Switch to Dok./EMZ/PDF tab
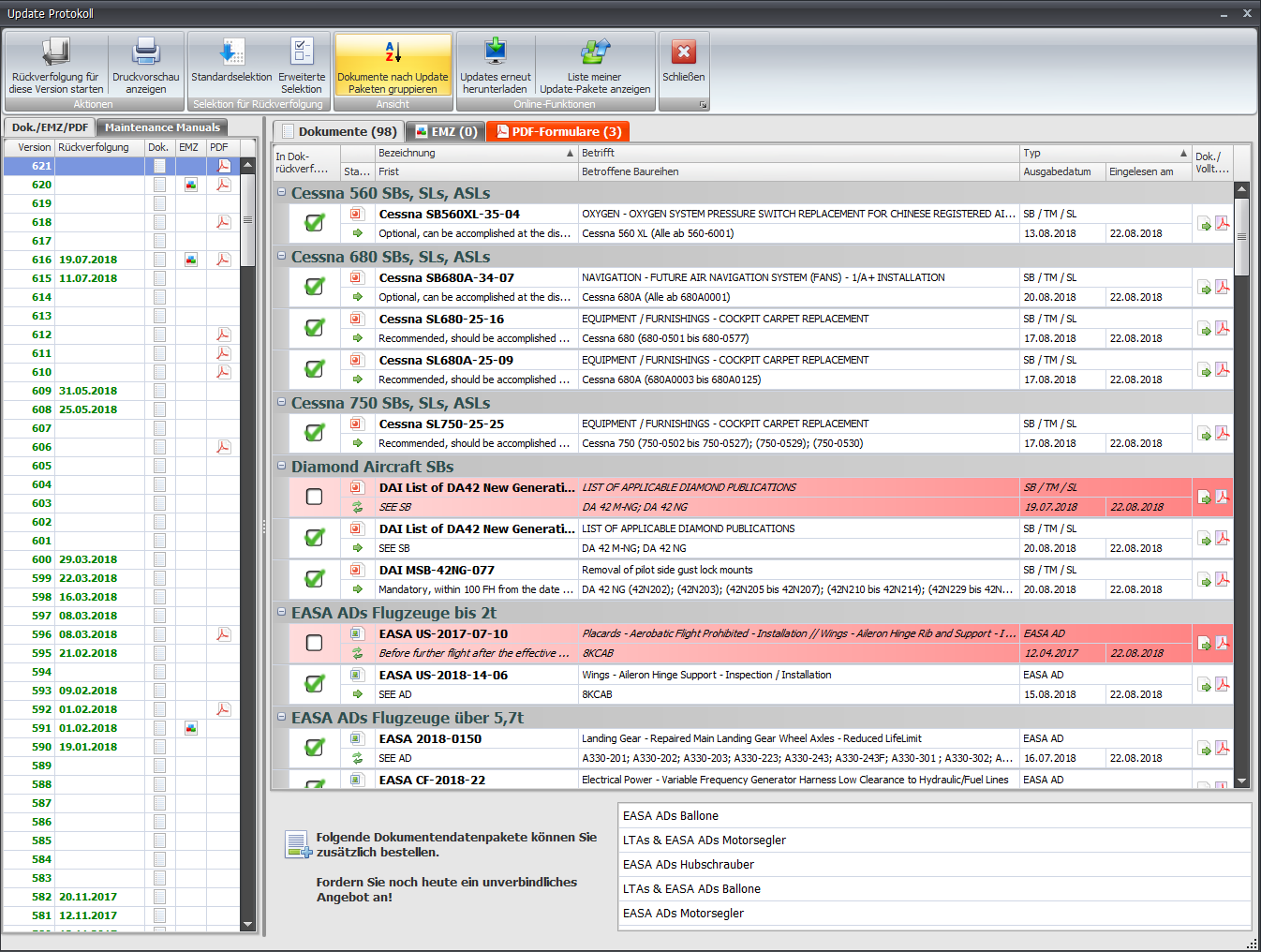Viewport: 1261px width, 952px height. click(50, 127)
